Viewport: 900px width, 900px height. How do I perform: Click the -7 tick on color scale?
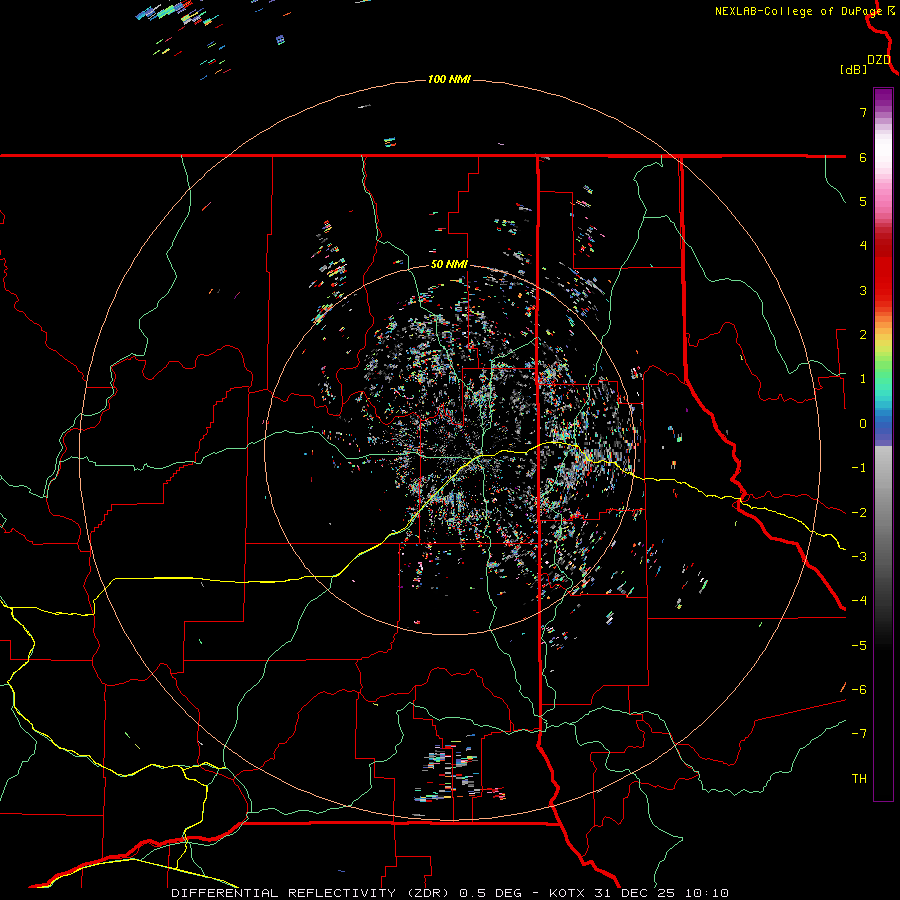click(859, 734)
